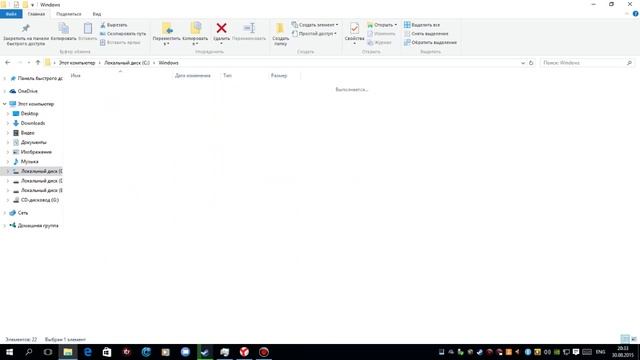Screen dimensions: 640x360
Task: Select the highlighted Локальный диск tree row
Action: [x=31, y=171]
